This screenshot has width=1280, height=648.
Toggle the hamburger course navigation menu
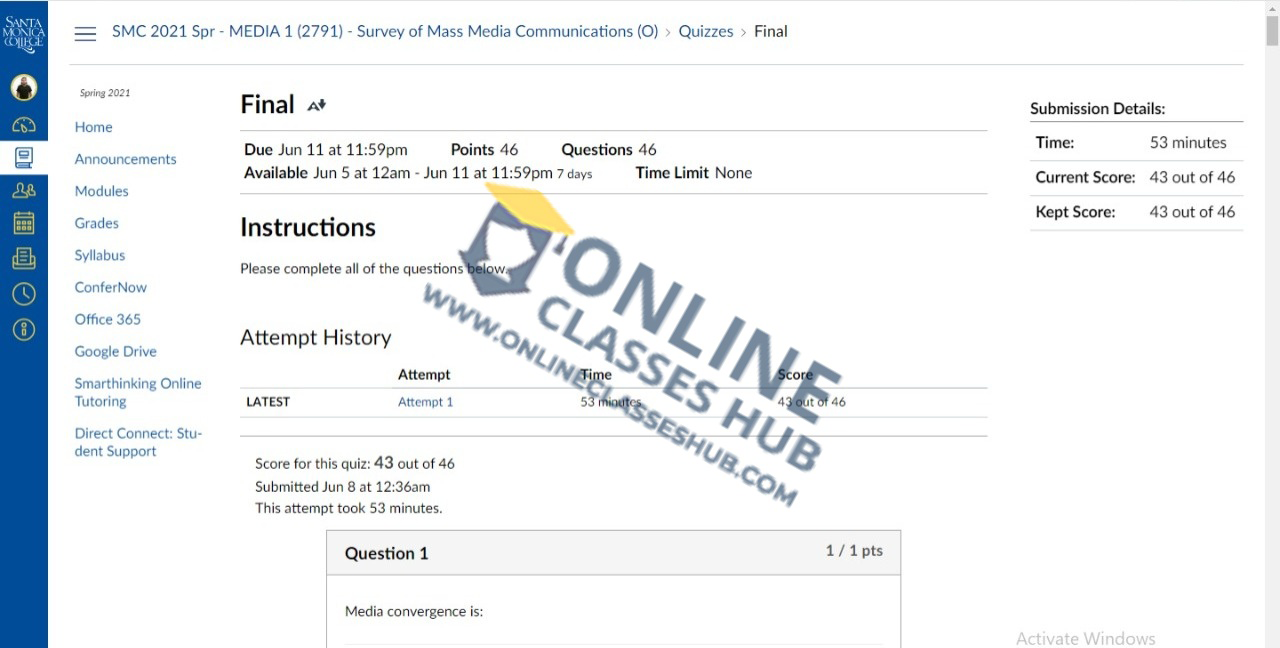click(86, 33)
